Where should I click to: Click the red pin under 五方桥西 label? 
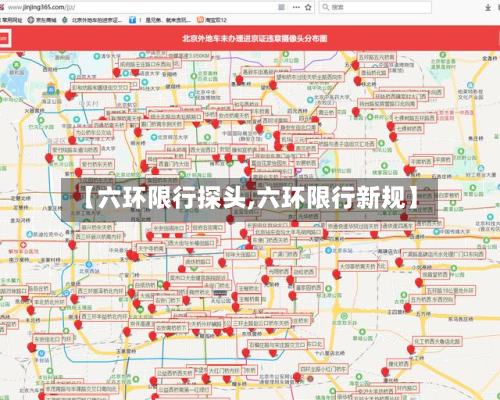pos(407,307)
